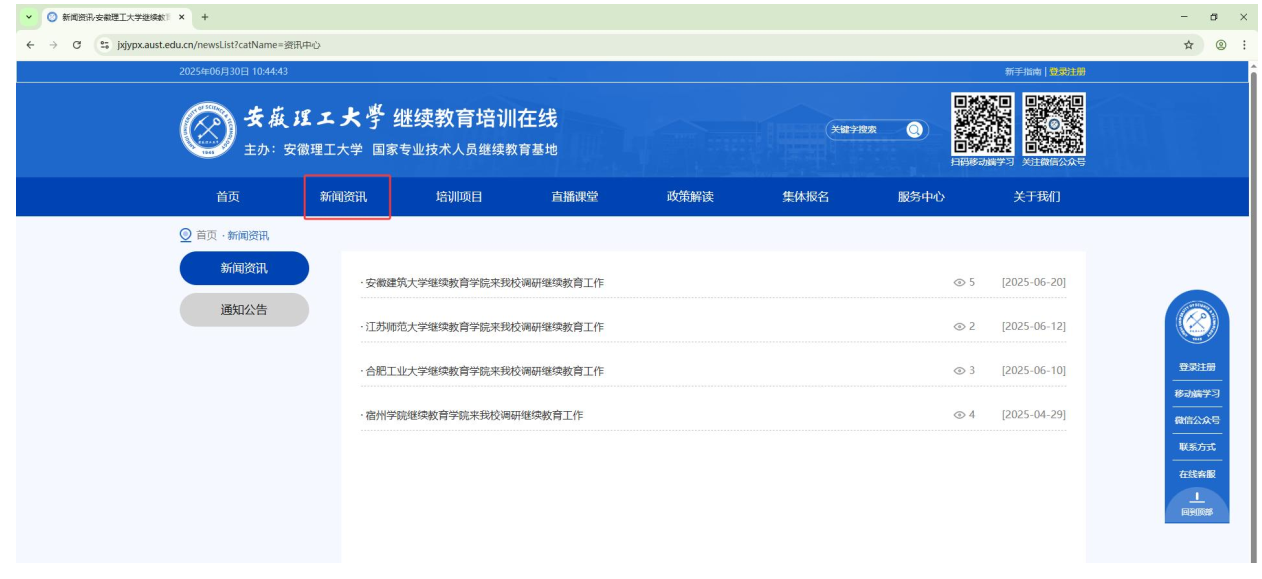Open the 关于我们 navigation item

point(1037,197)
